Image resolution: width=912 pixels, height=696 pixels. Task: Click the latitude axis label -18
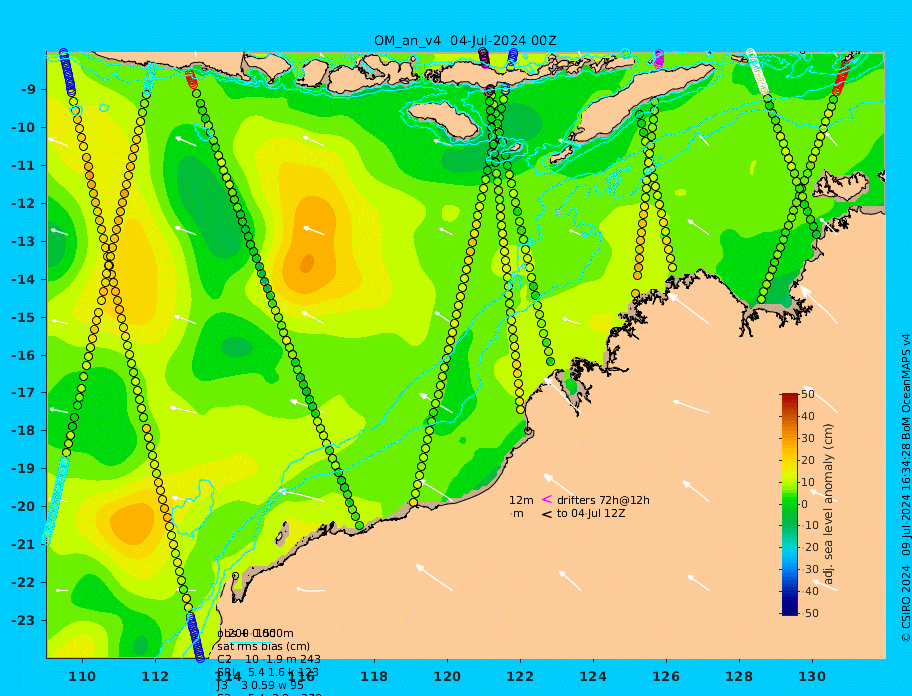click(24, 431)
